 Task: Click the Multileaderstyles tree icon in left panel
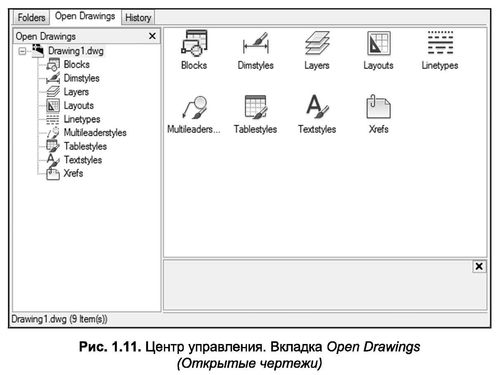click(x=53, y=132)
